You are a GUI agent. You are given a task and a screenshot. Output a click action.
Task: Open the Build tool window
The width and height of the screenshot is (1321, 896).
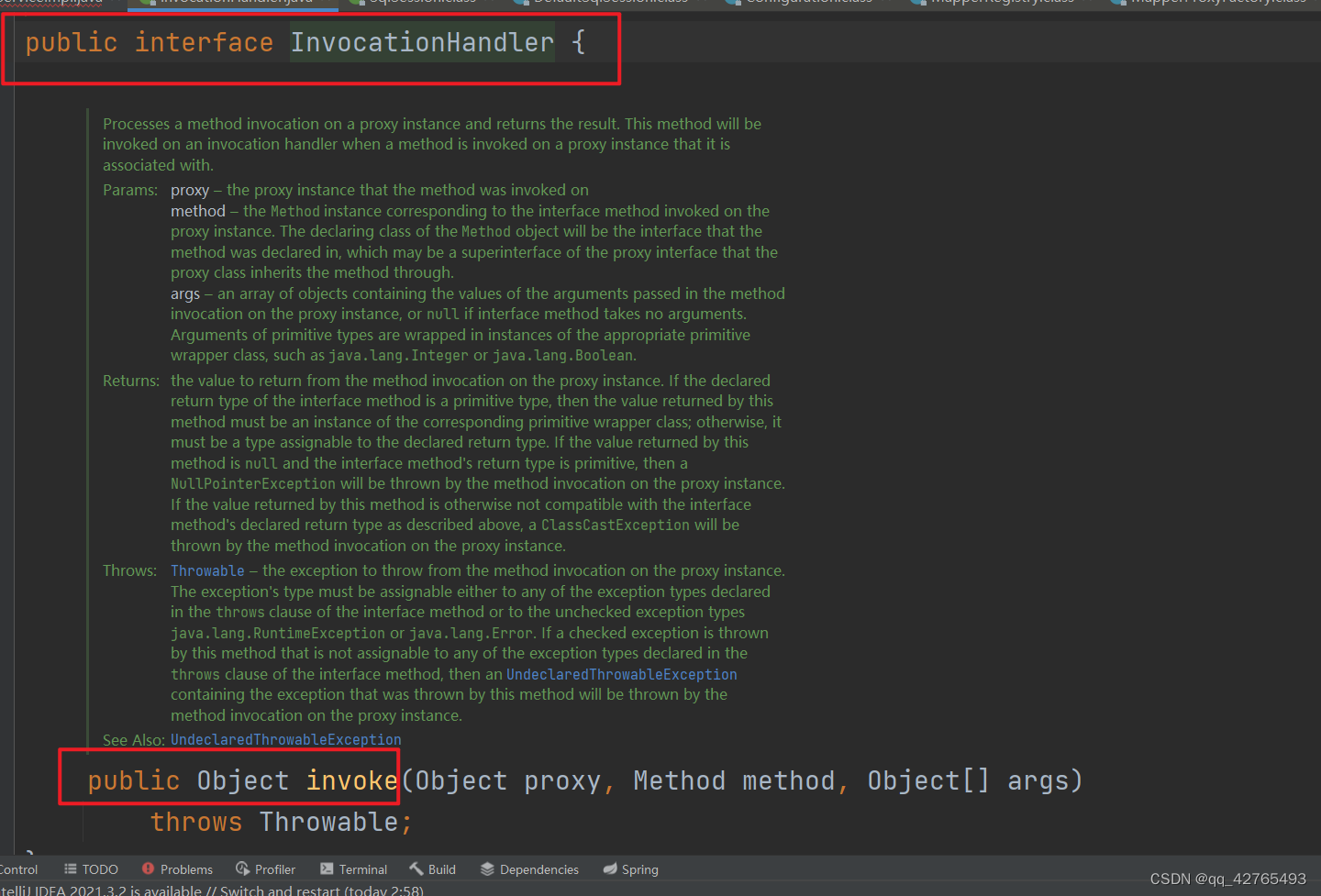click(x=432, y=869)
